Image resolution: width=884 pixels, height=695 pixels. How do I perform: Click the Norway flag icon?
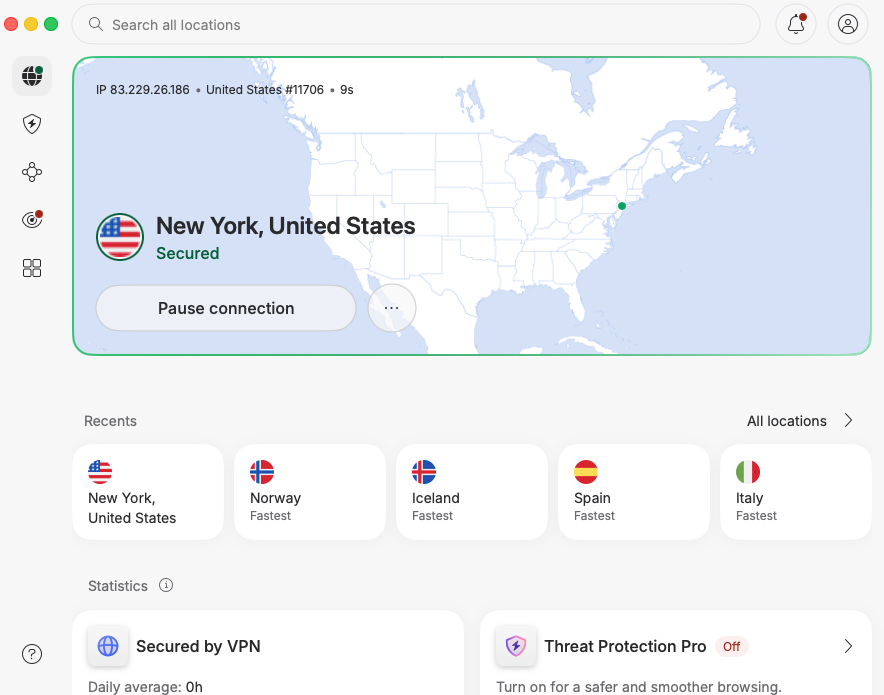[x=262, y=472]
